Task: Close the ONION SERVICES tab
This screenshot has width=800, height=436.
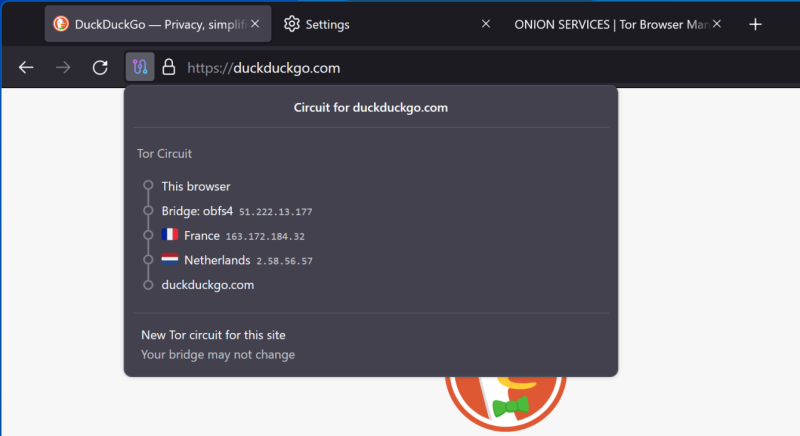Action: click(717, 23)
